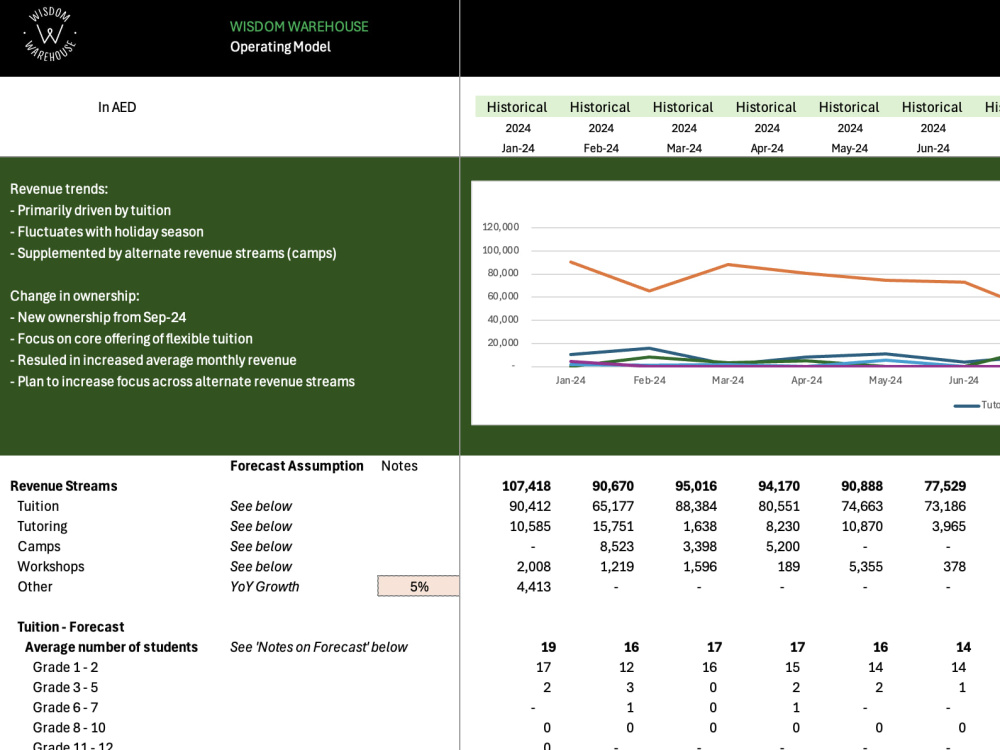Select Tuition value 90,412 for Jan-24
Screen dimensions: 1000x750
pos(530,506)
